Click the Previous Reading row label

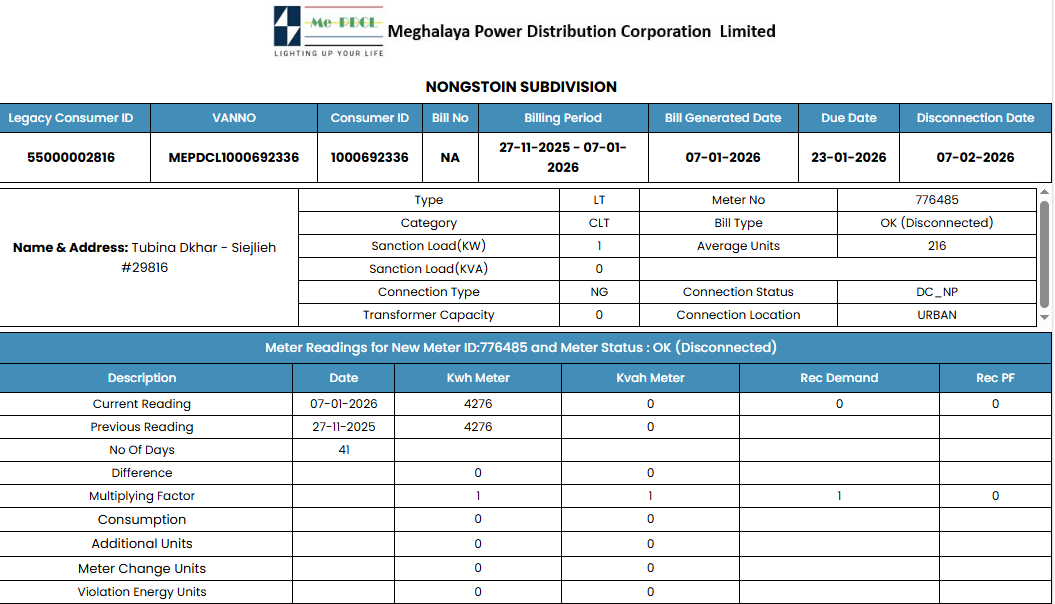(x=142, y=426)
